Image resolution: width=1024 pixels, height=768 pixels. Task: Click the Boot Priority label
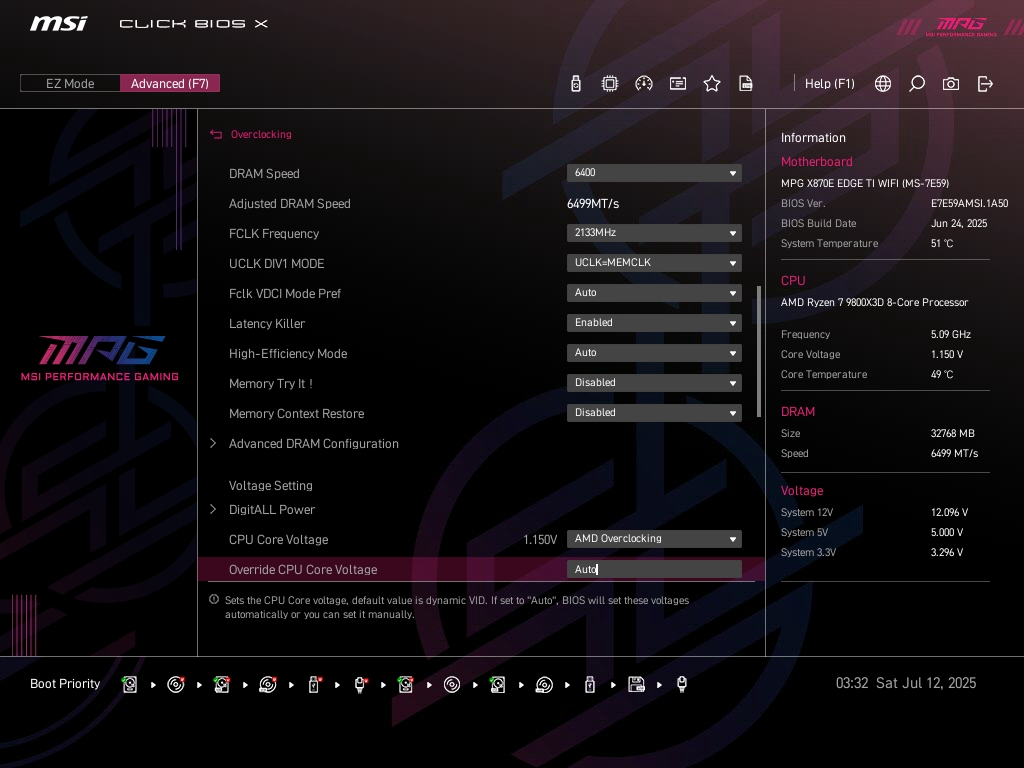tap(65, 684)
